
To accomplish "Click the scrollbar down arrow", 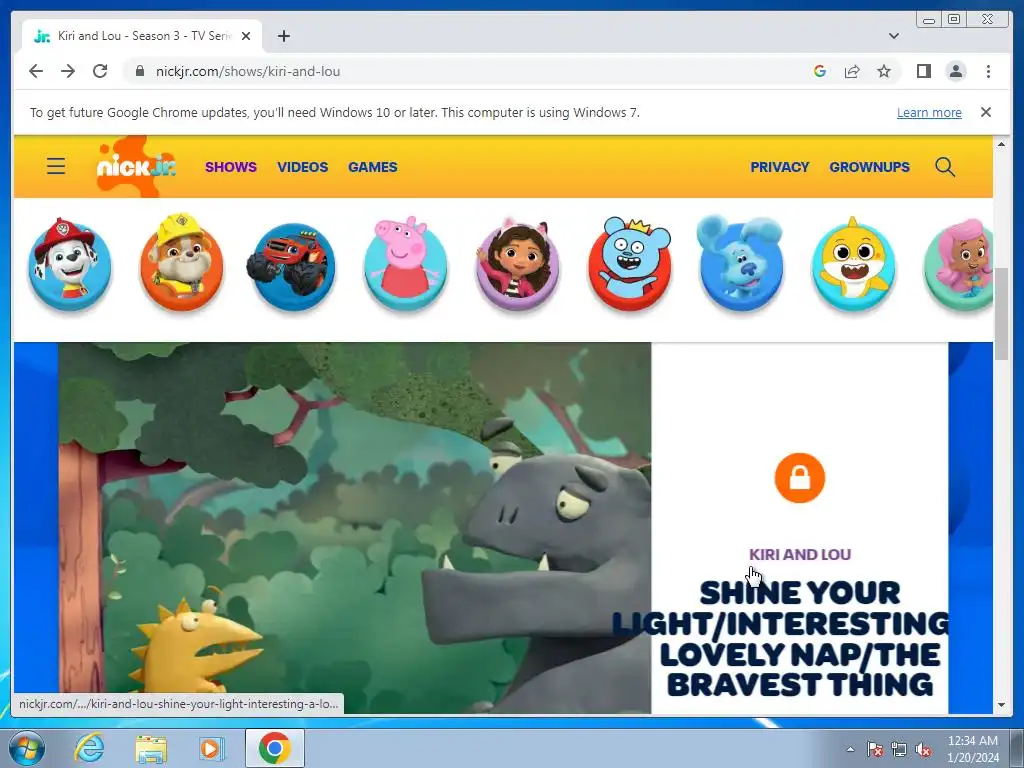I will point(1001,705).
